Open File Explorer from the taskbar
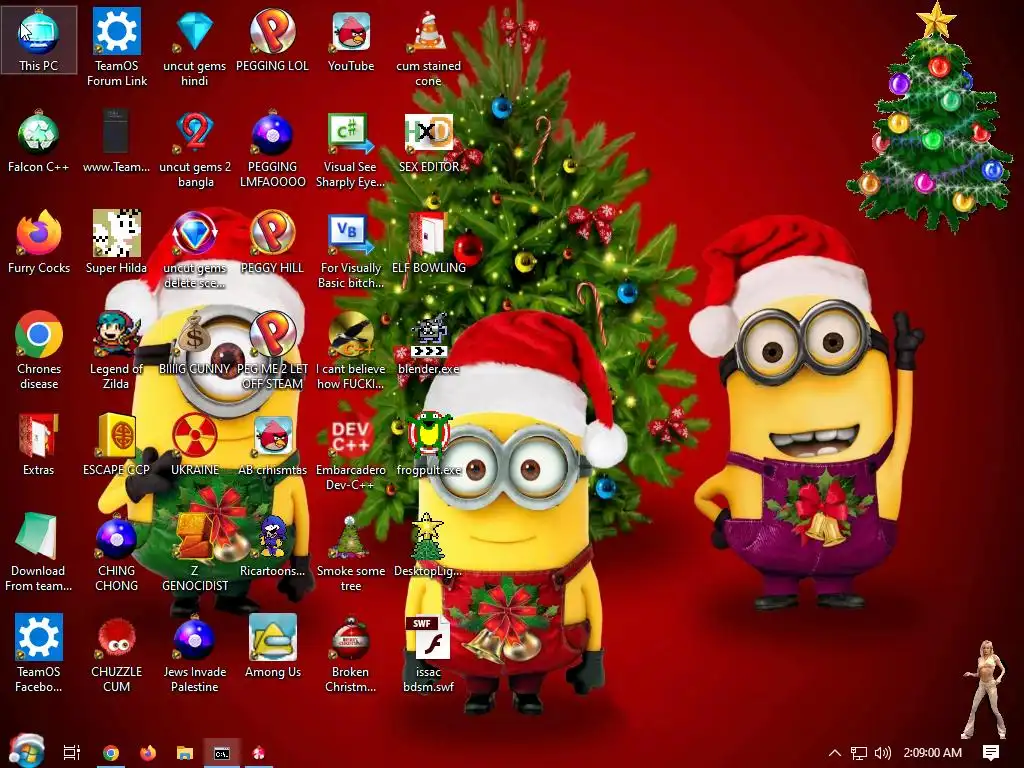 click(185, 753)
